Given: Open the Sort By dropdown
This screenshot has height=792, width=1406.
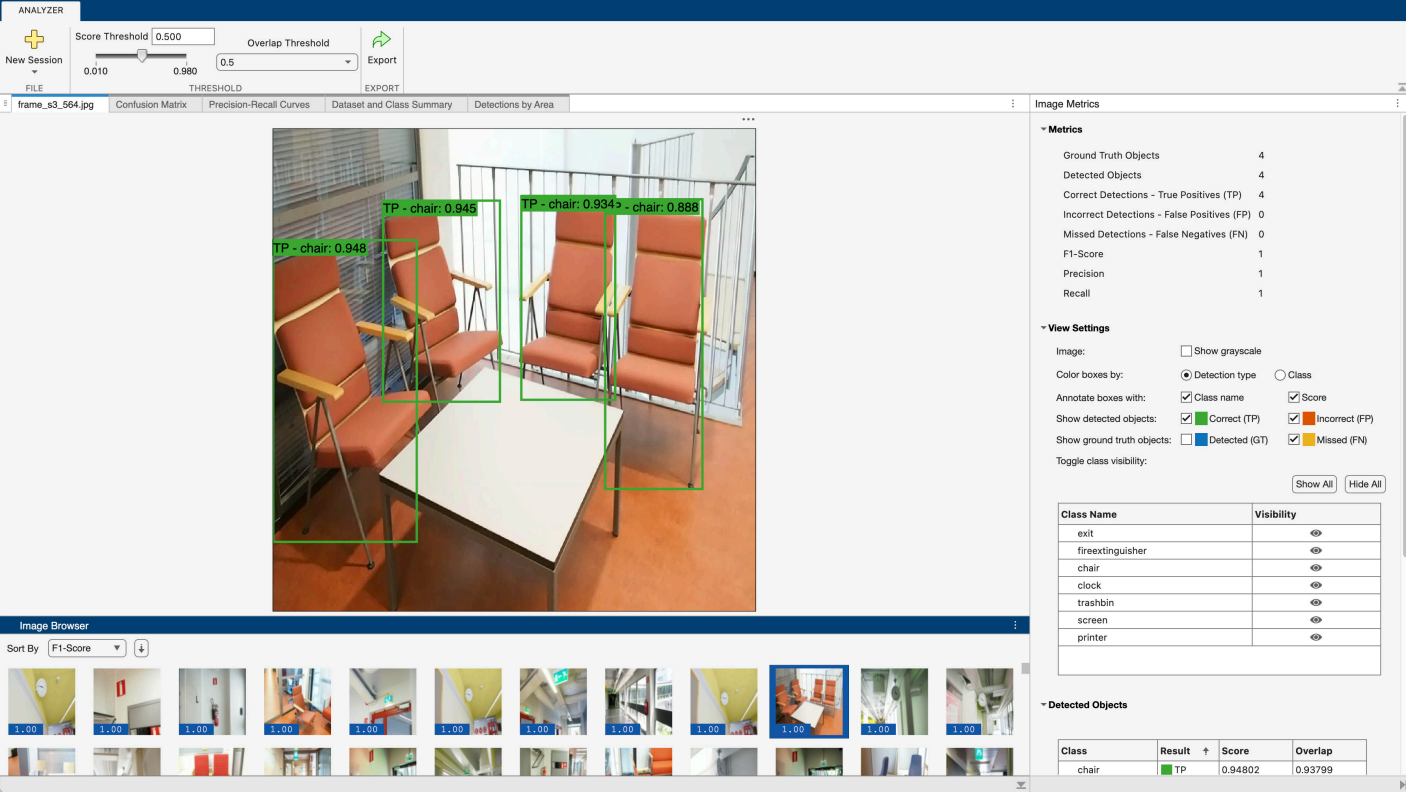Looking at the screenshot, I should pyautogui.click(x=86, y=648).
